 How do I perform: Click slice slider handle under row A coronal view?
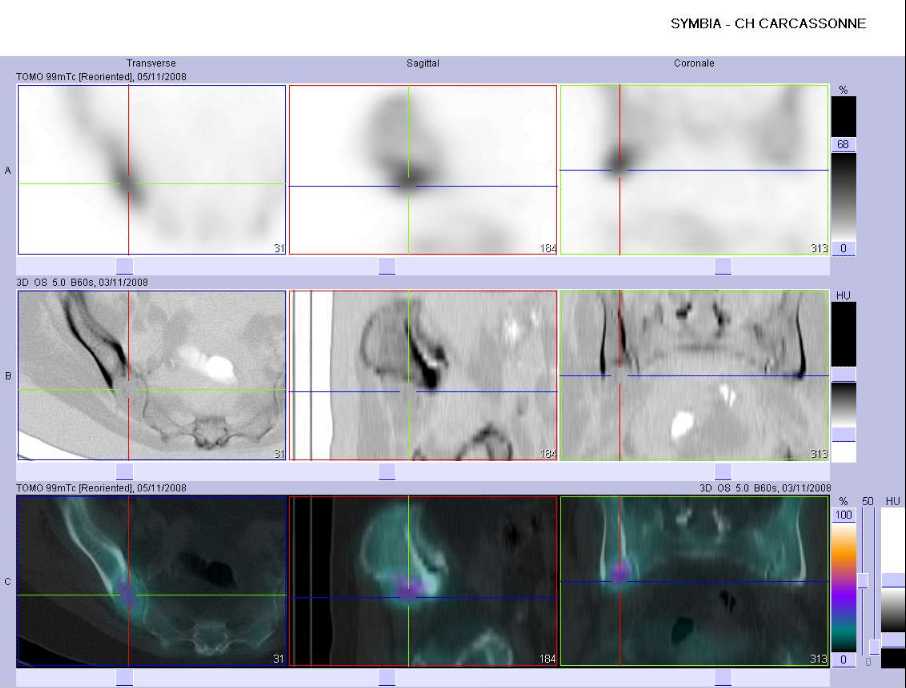pyautogui.click(x=723, y=266)
